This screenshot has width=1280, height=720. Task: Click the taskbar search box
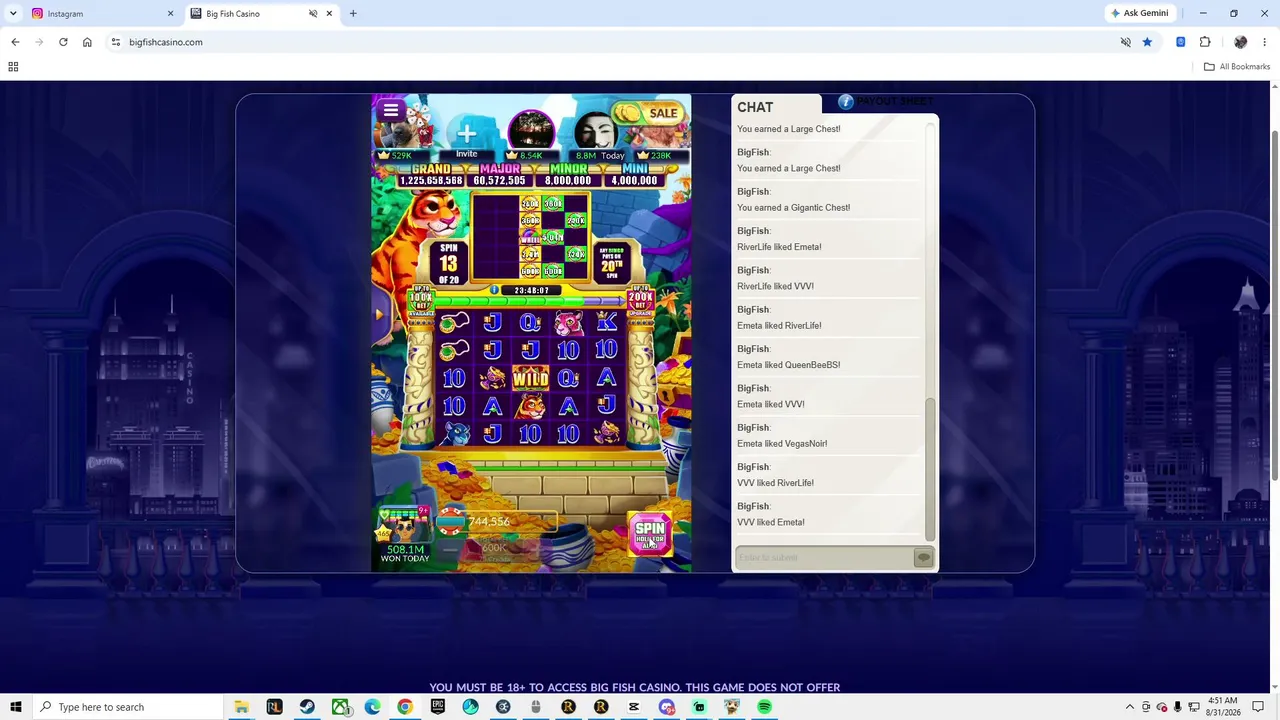click(129, 707)
